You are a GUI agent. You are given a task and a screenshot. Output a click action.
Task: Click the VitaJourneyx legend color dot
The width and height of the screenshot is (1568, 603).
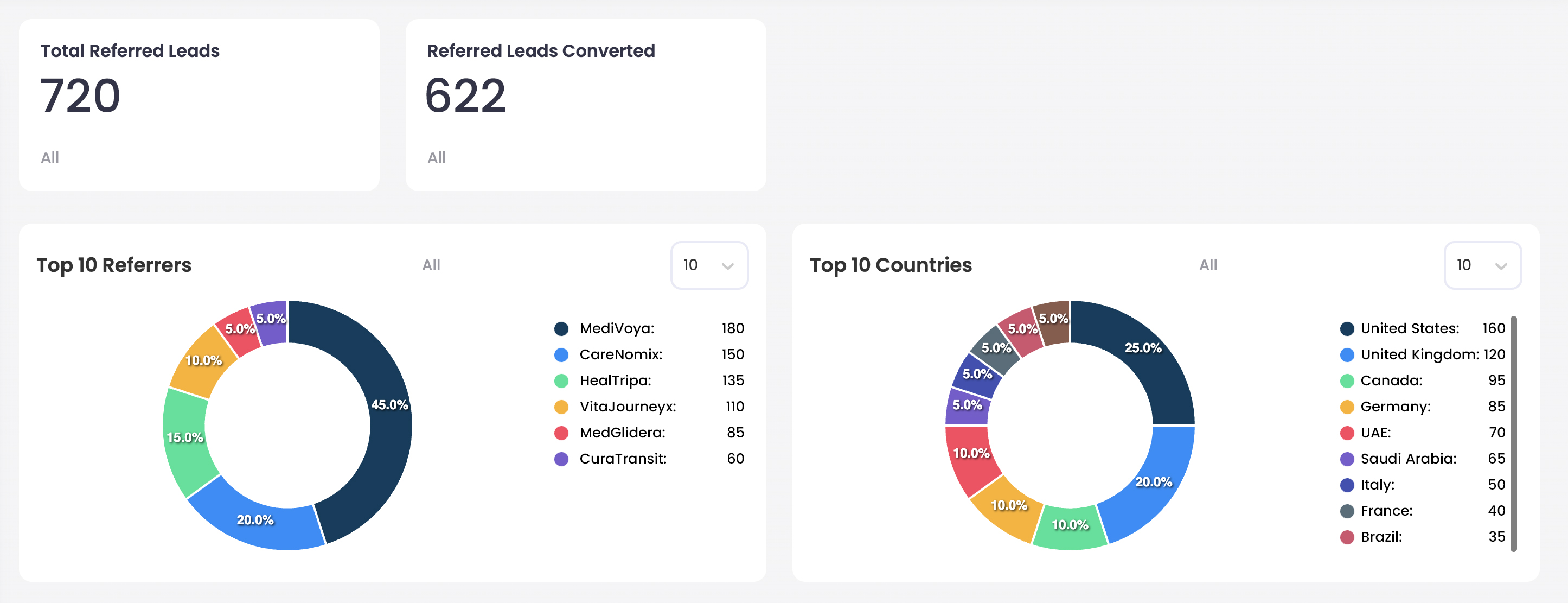(561, 407)
